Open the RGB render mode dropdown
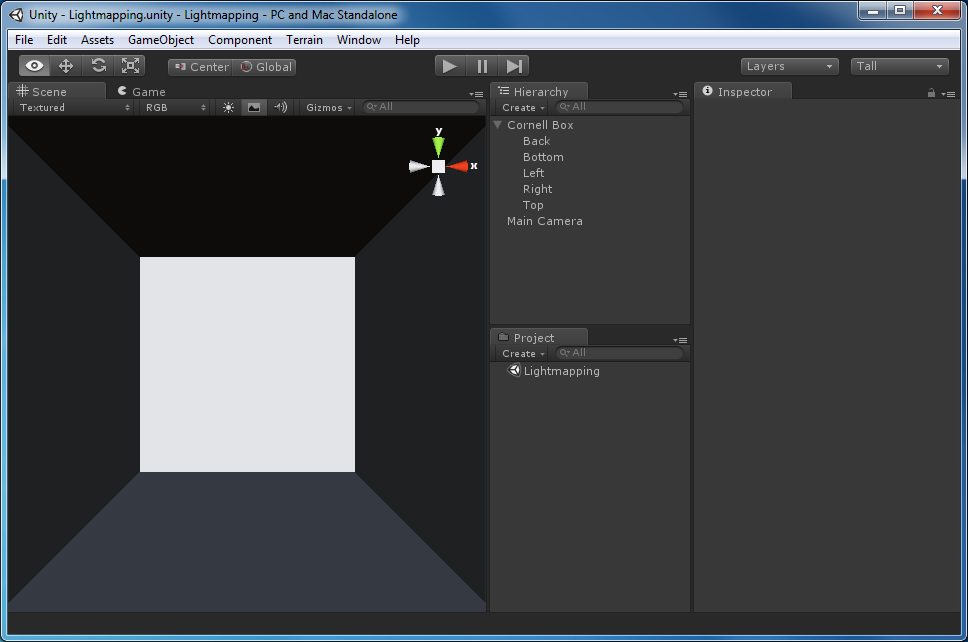Screen dimensions: 968x642 coord(175,107)
